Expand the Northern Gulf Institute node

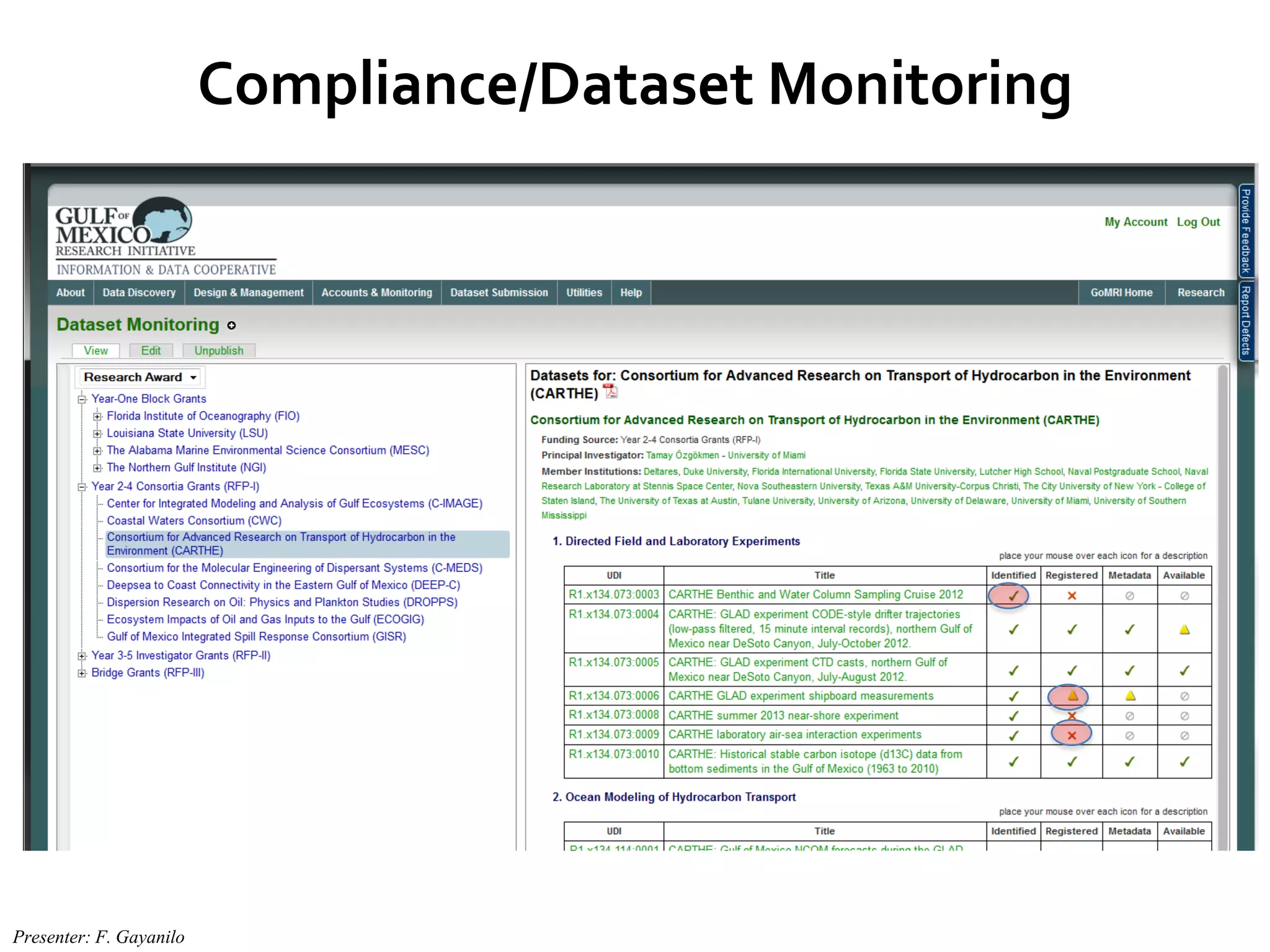click(97, 468)
